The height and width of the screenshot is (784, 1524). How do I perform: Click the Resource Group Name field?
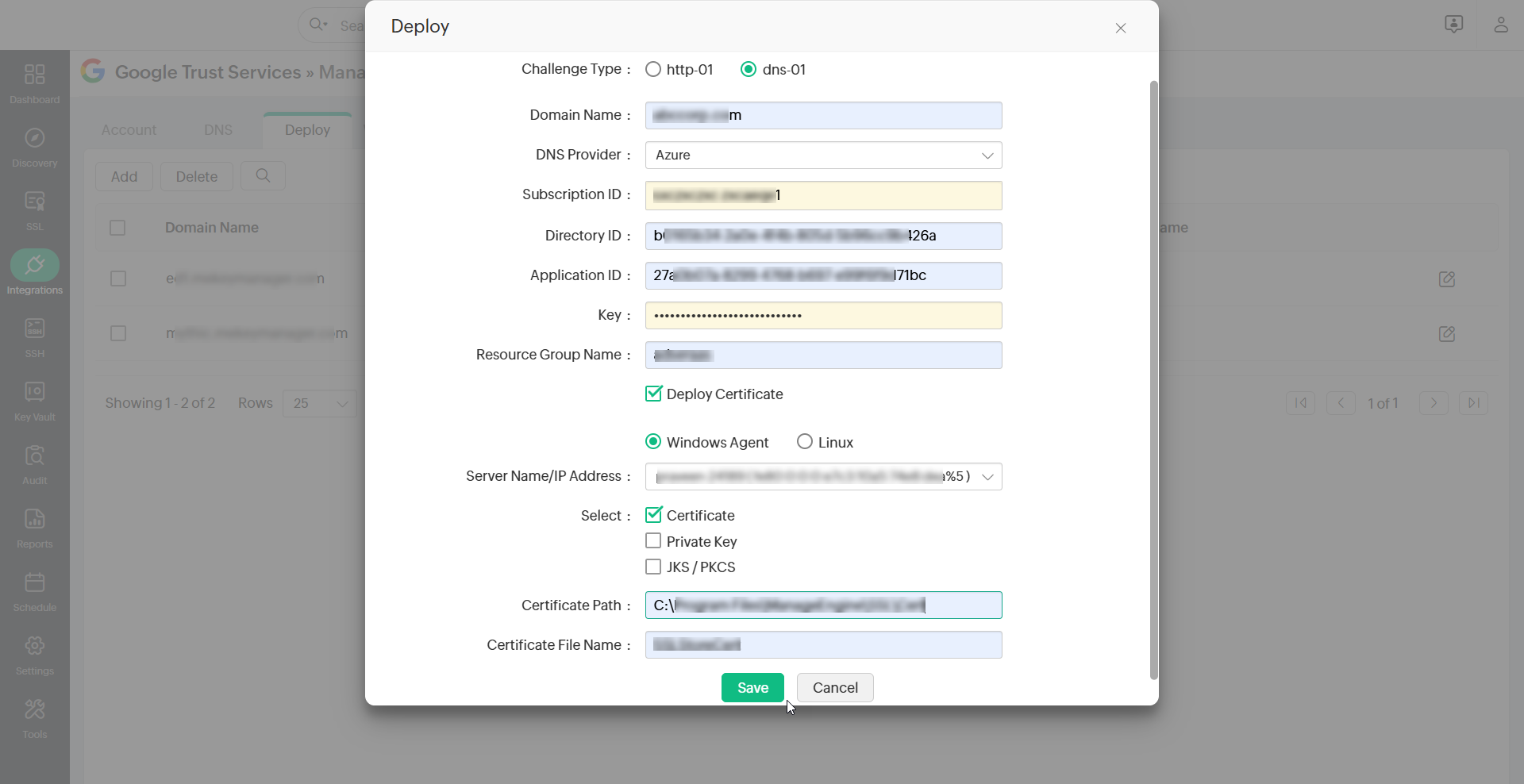(823, 355)
